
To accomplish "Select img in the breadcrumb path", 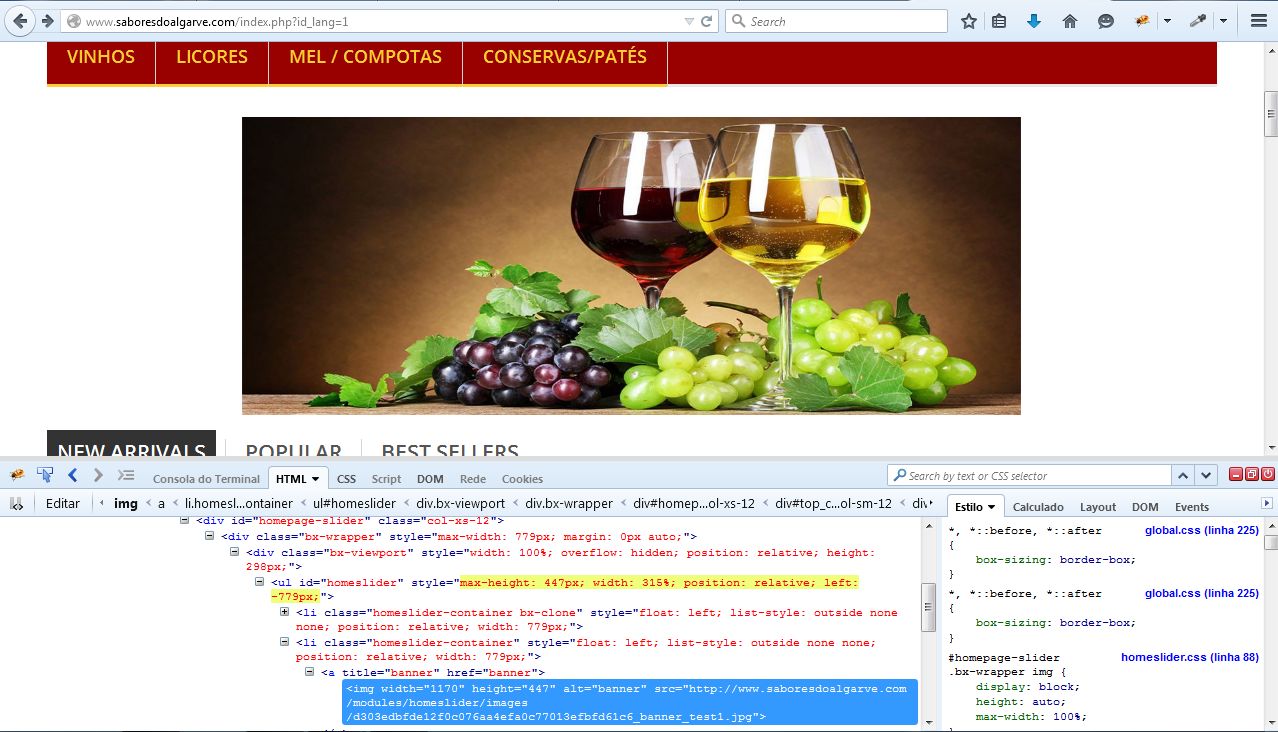I will [x=126, y=503].
